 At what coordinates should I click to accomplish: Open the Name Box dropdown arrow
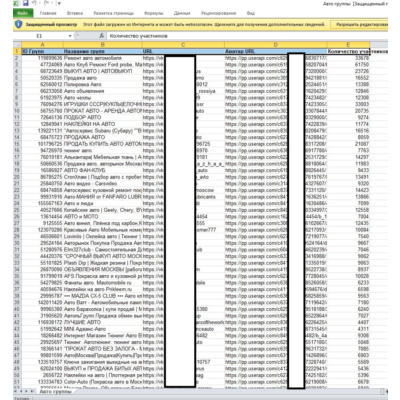70,36
